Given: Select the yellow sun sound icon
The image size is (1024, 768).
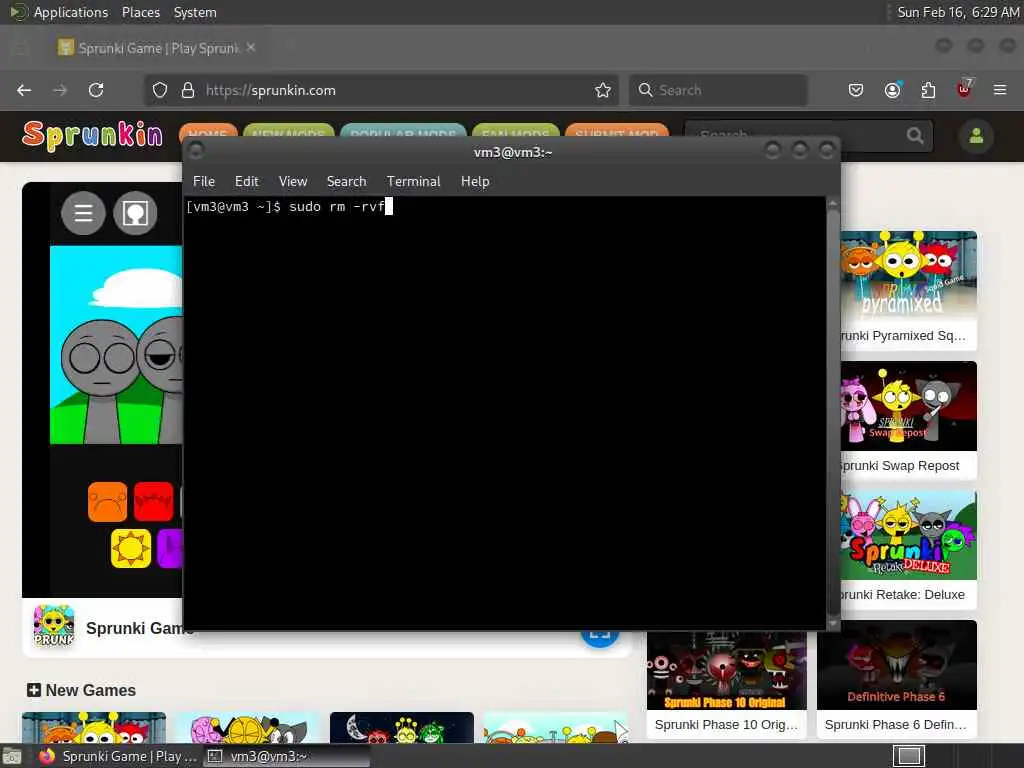Looking at the screenshot, I should 131,548.
